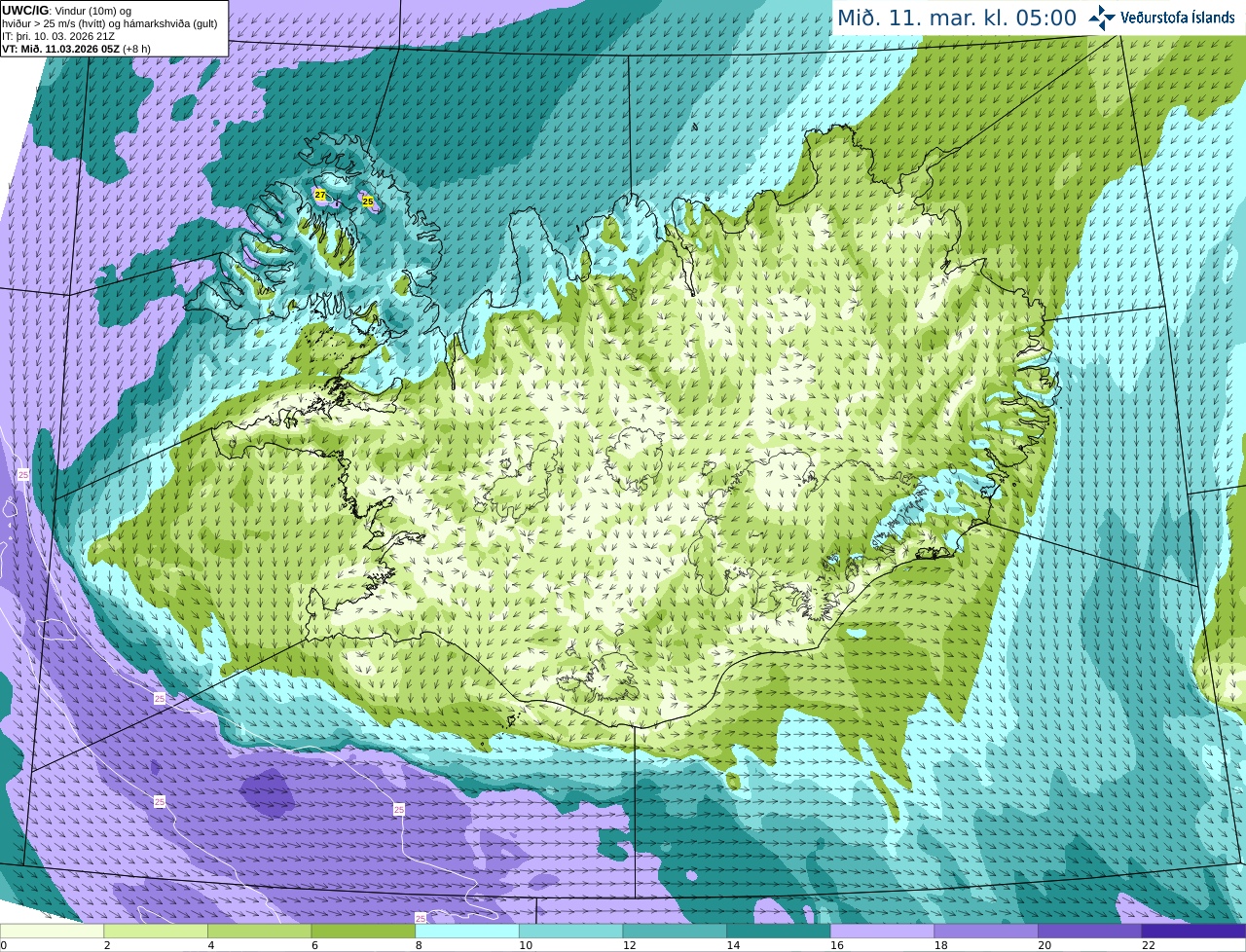The image size is (1246, 952).
Task: Click the 14–16 m/s dark teal swatch
Action: click(779, 932)
